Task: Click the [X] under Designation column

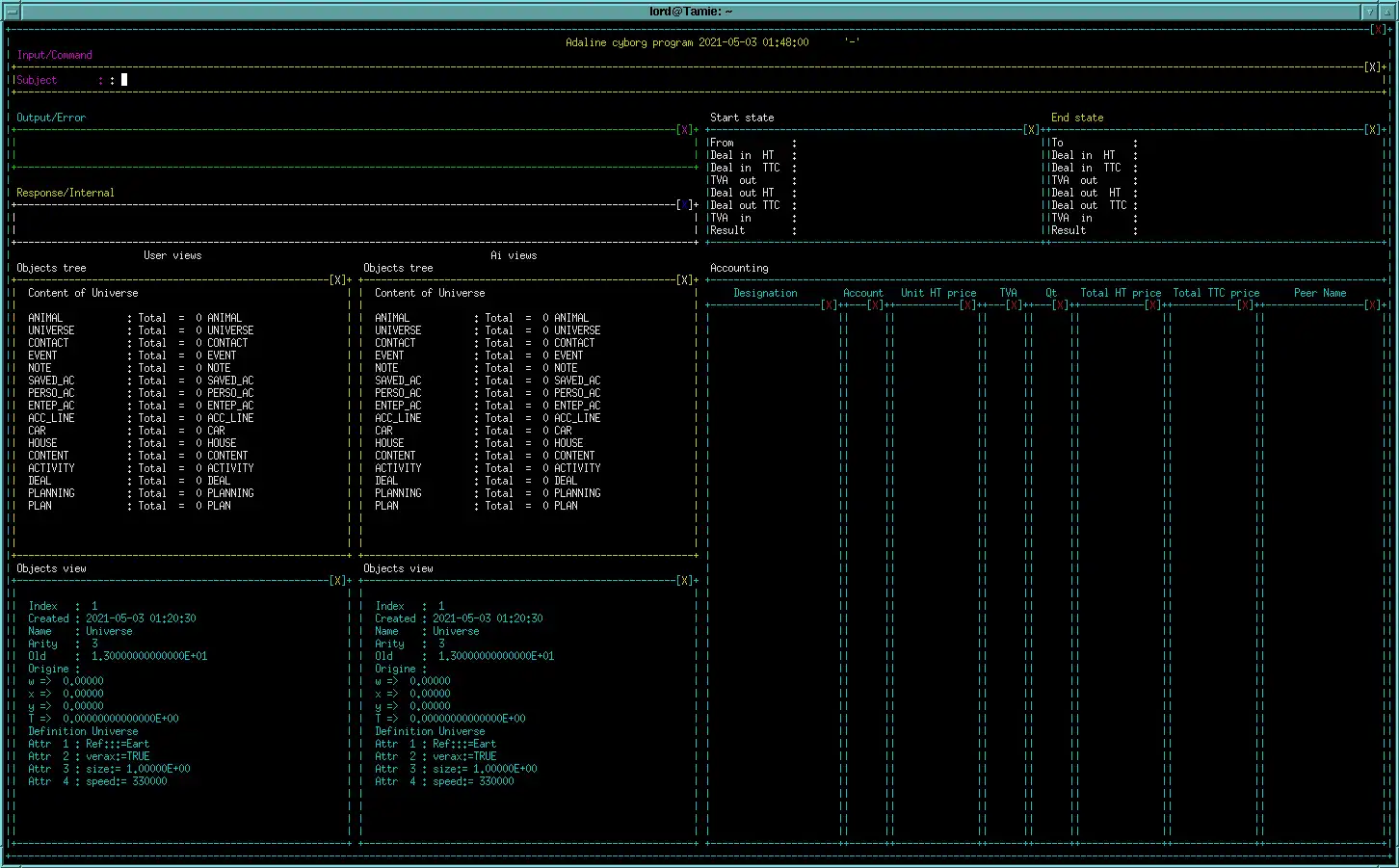Action: tap(829, 305)
